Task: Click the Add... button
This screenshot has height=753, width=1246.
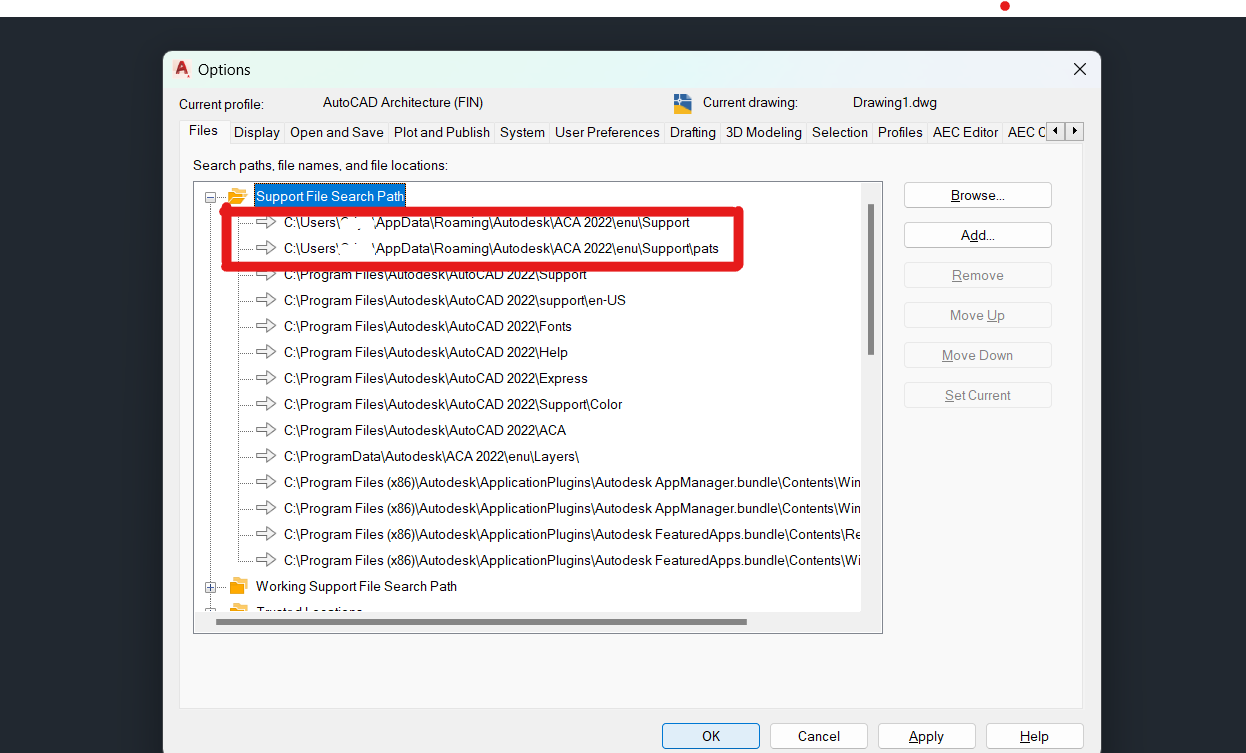Action: [978, 235]
